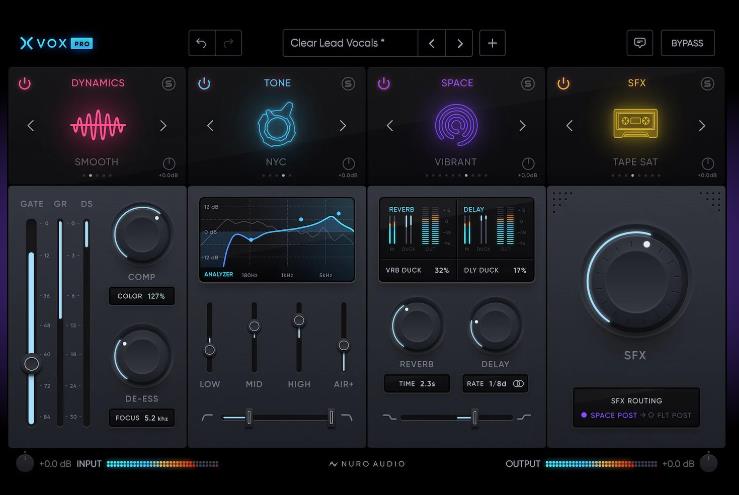This screenshot has height=495, width=739.
Task: Click the purple Vibrant space icon
Action: (456, 125)
